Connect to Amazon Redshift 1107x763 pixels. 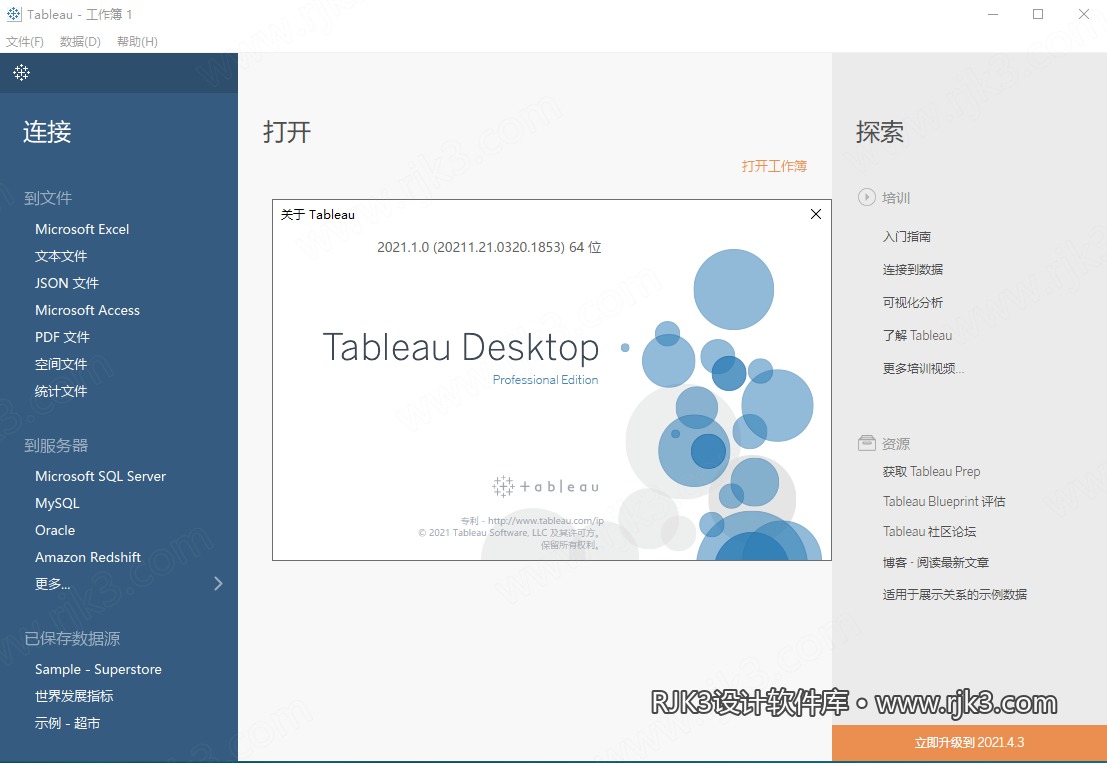pyautogui.click(x=88, y=557)
